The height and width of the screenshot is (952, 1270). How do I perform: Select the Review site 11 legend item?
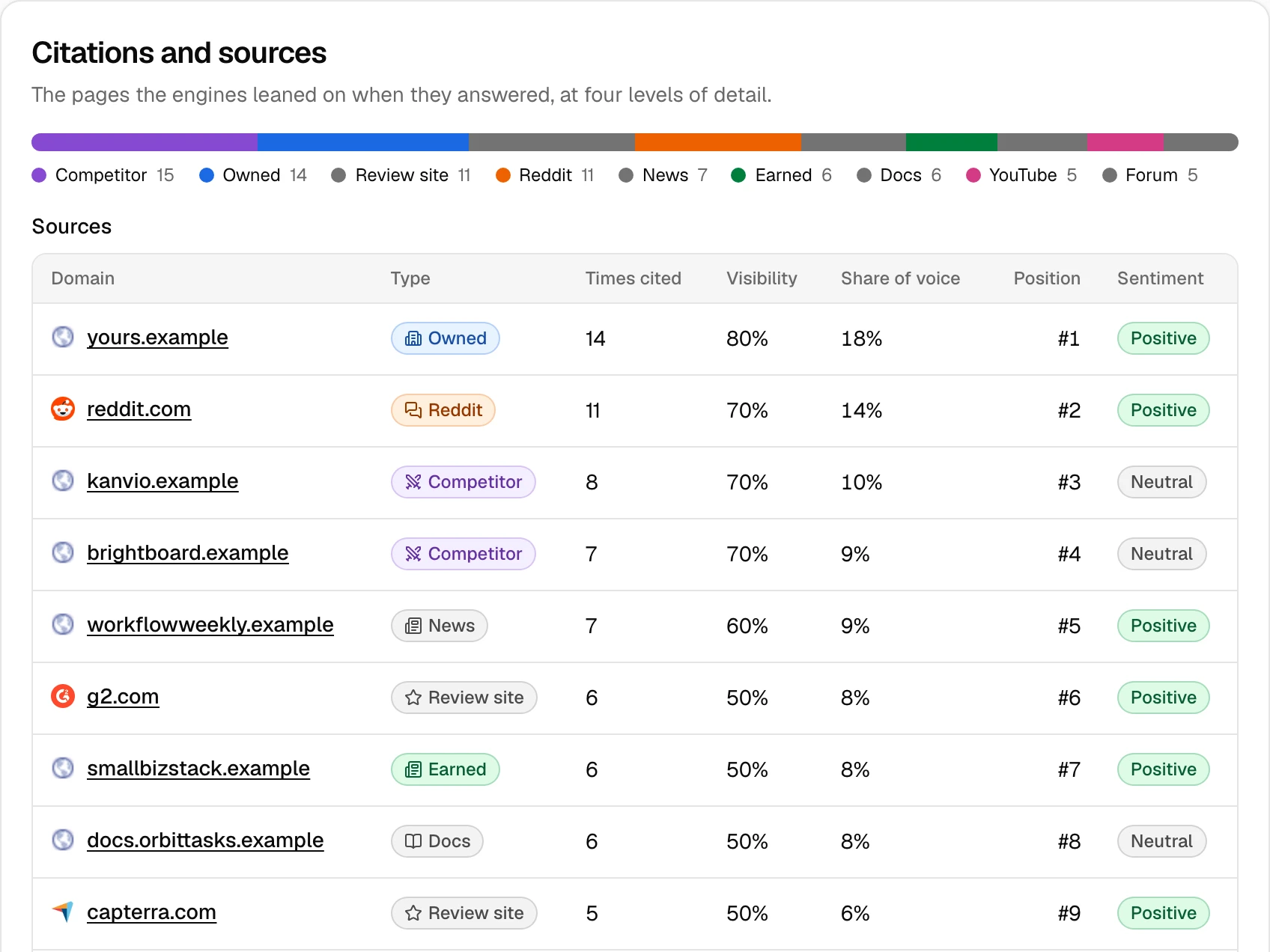click(x=401, y=175)
